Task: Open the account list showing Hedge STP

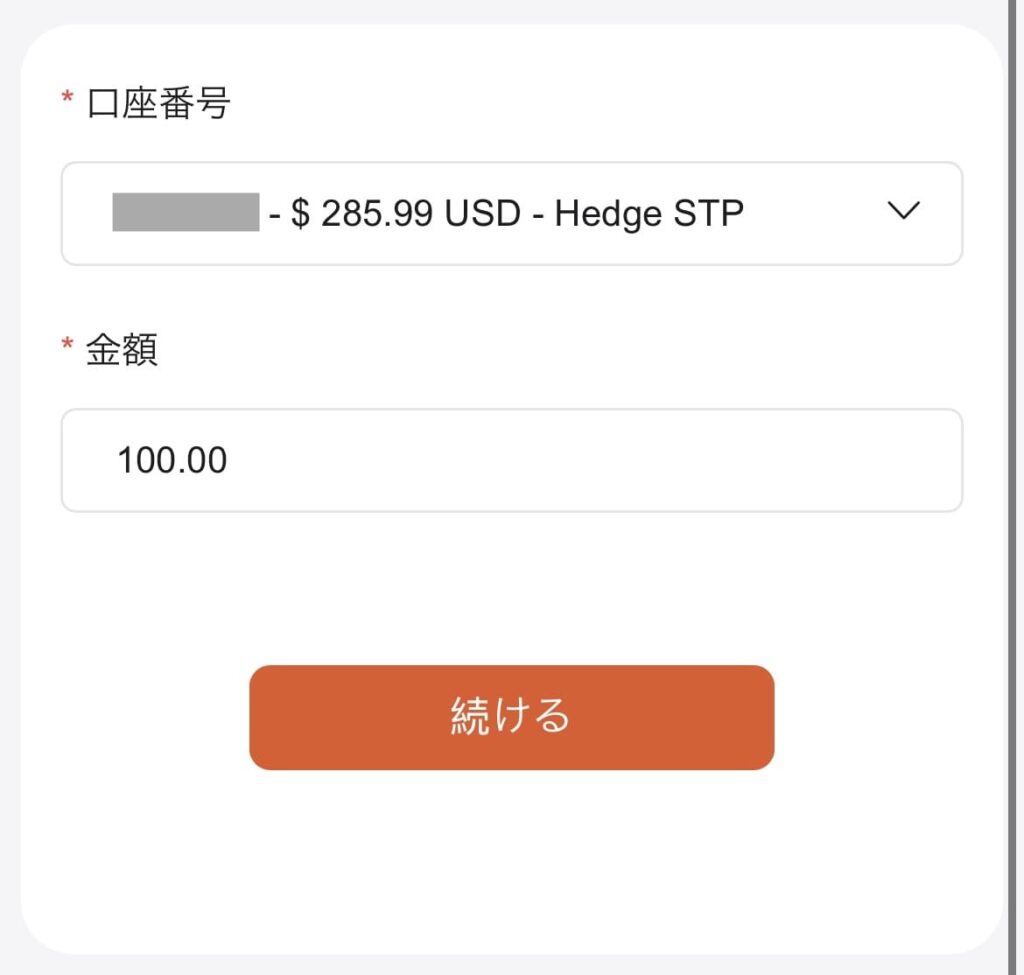Action: 512,212
